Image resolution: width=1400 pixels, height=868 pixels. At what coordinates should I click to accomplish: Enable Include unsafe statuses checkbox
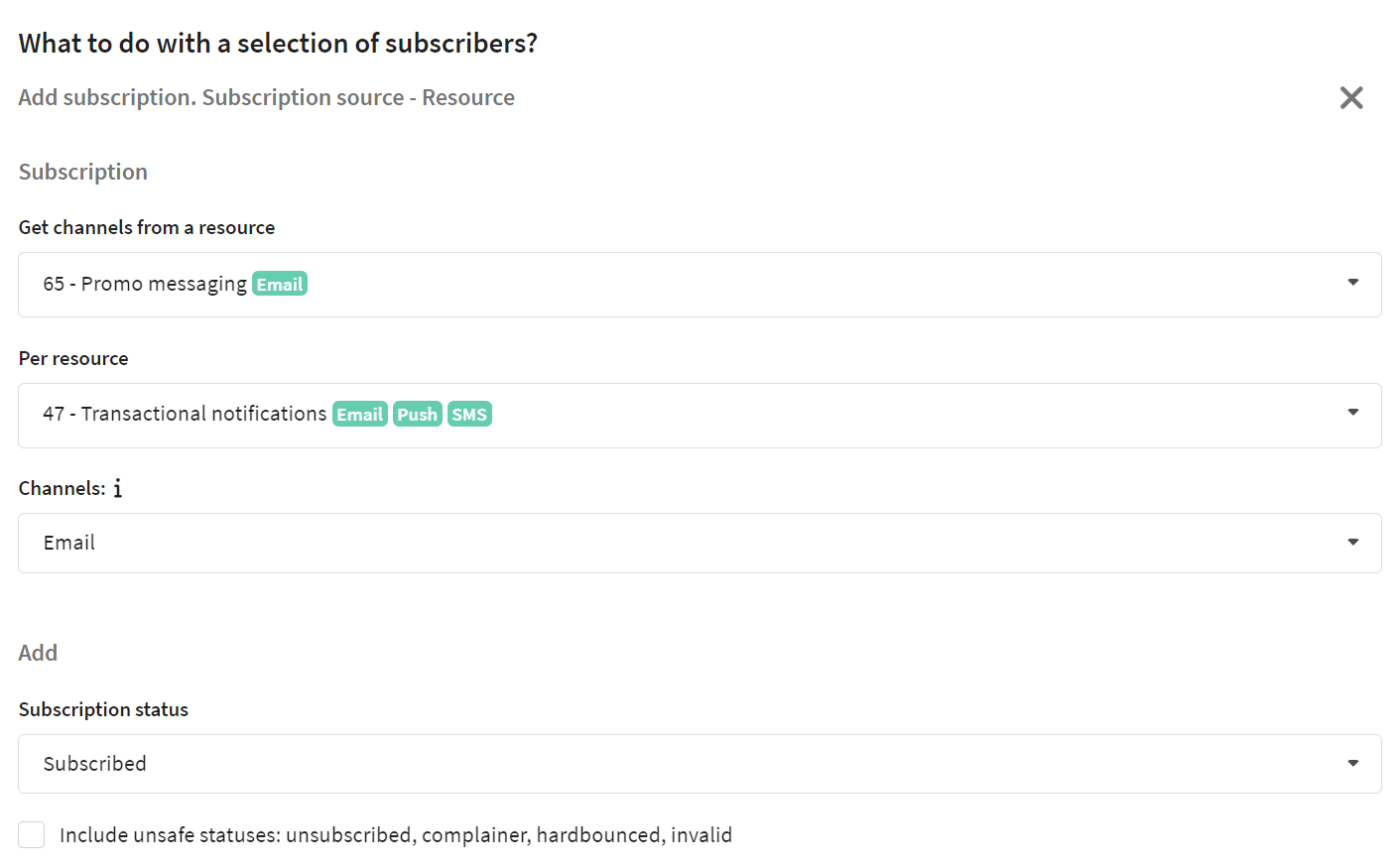(32, 835)
